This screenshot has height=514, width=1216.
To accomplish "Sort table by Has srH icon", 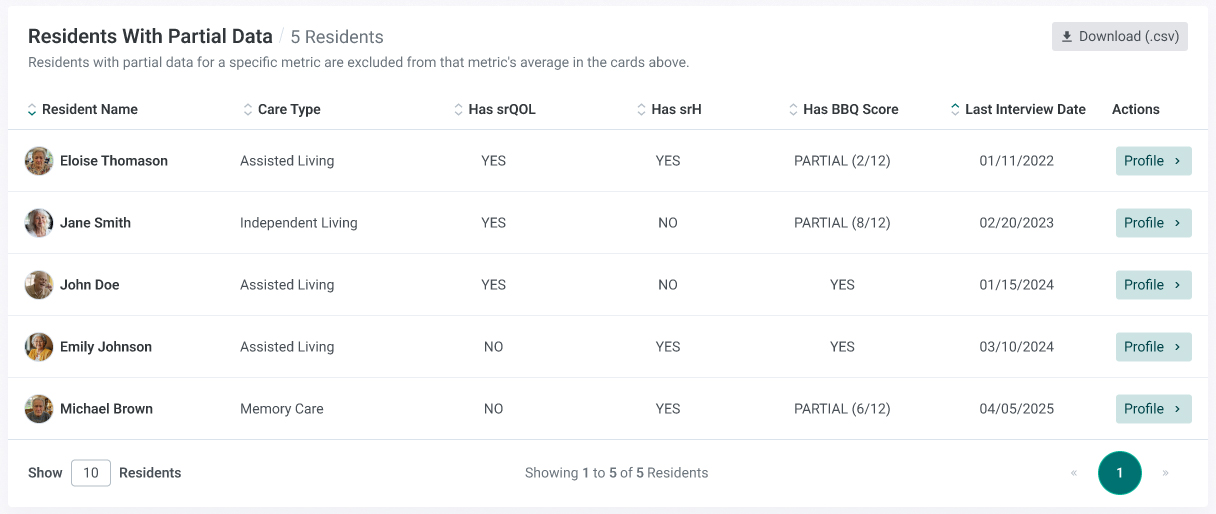I will [641, 110].
